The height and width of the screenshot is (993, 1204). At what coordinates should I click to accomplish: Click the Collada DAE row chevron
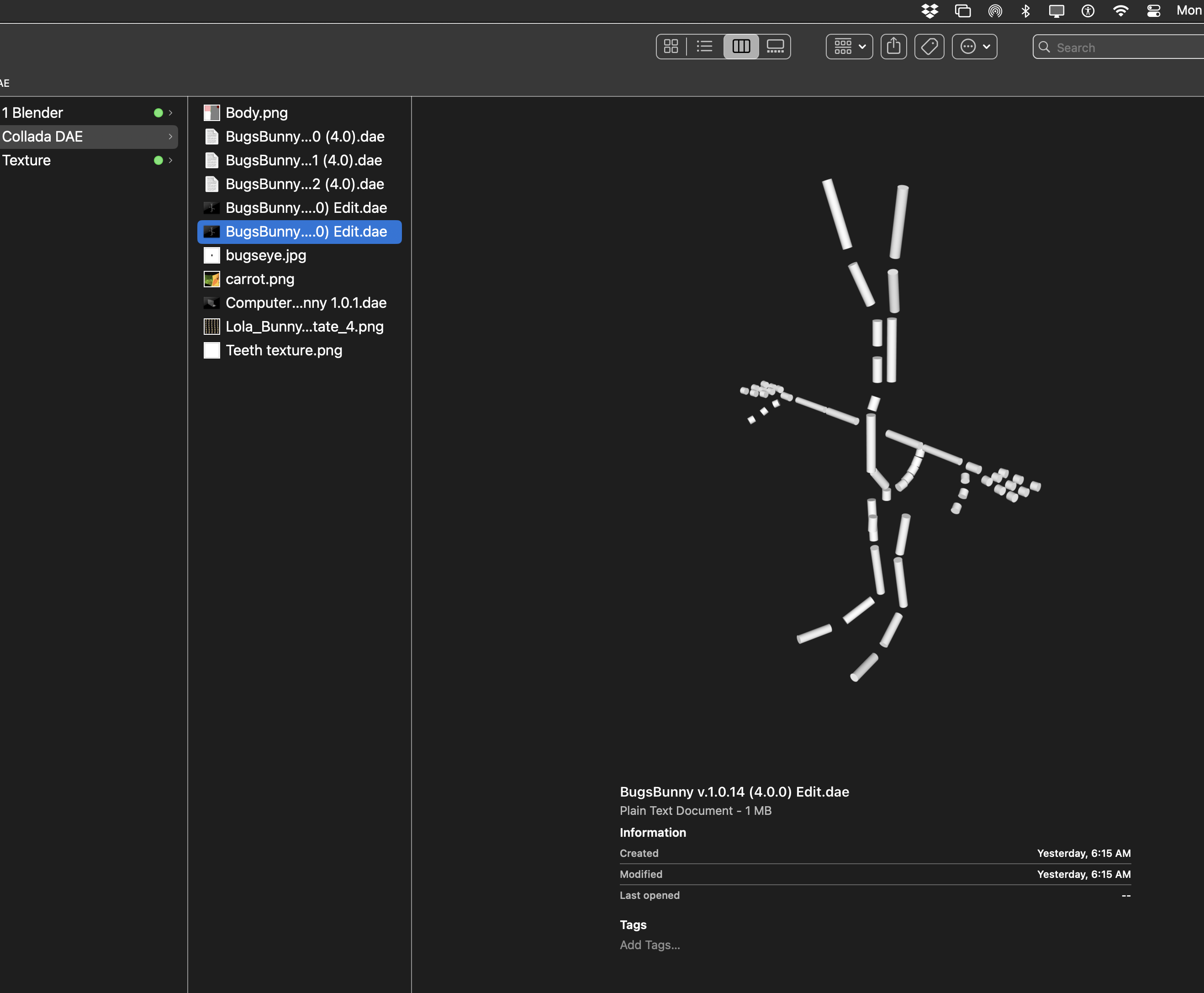point(170,137)
